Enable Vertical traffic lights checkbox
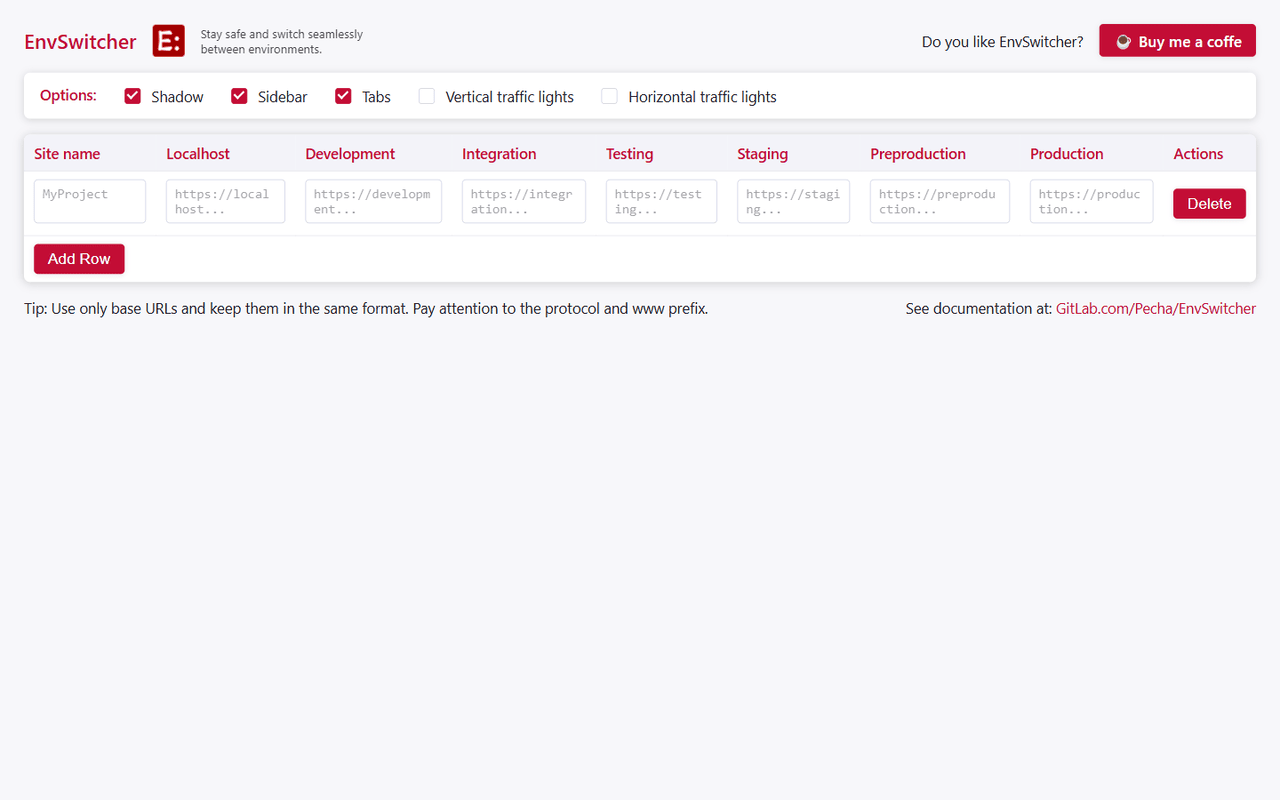Viewport: 1280px width, 800px height. point(427,96)
